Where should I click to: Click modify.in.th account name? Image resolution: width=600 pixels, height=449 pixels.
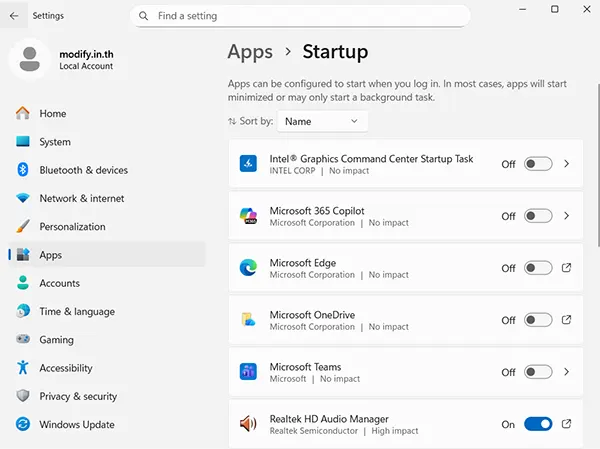click(86, 54)
